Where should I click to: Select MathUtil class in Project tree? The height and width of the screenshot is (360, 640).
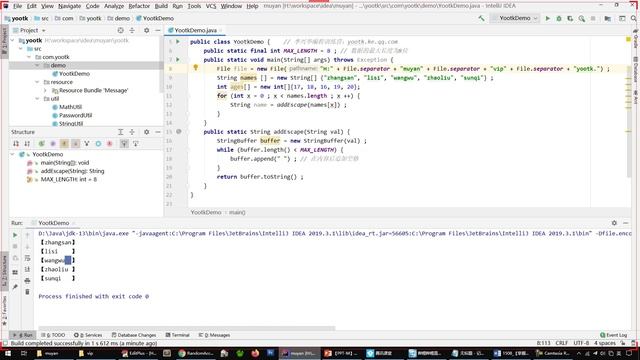click(x=67, y=107)
